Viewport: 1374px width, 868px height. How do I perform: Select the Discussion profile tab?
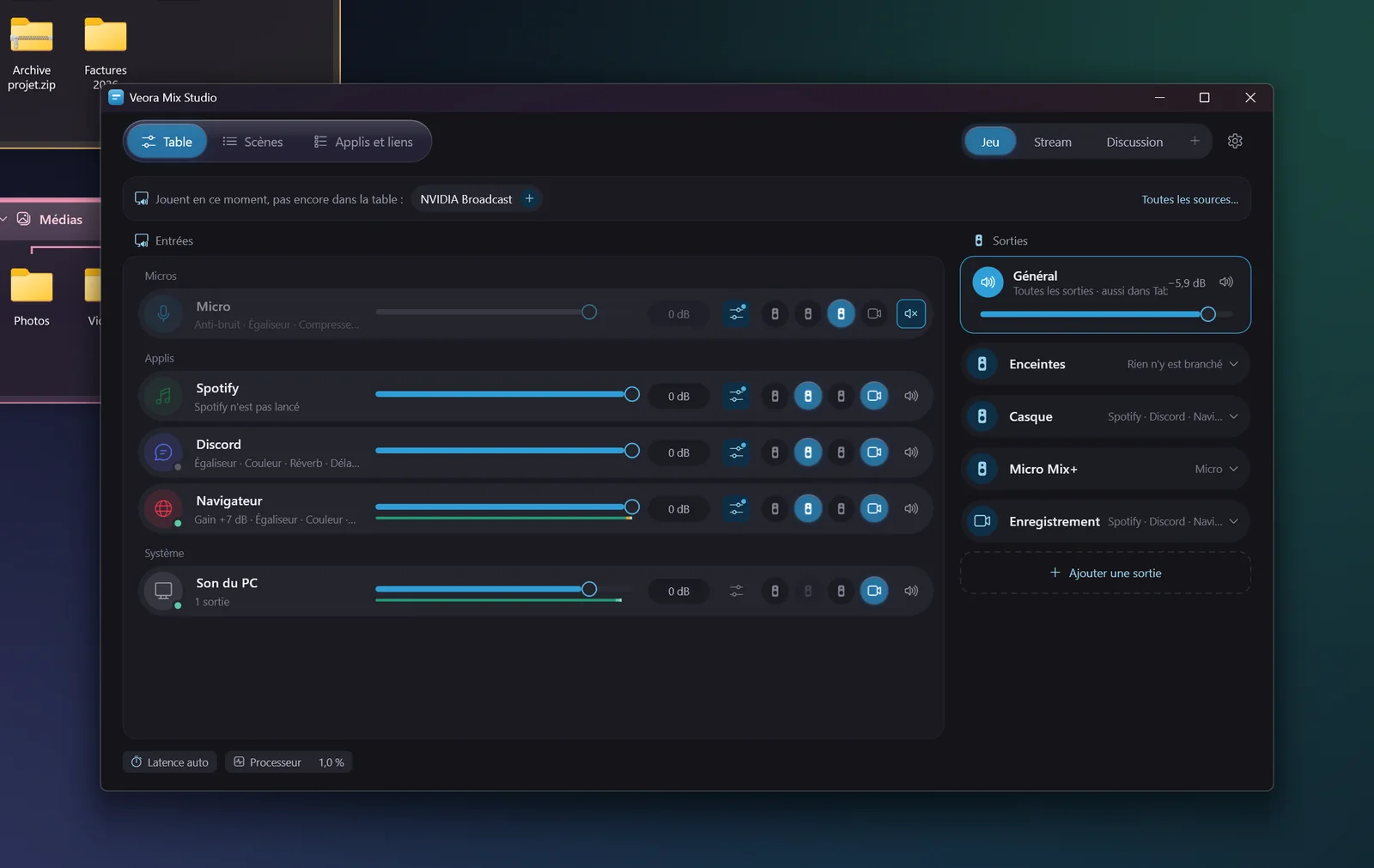(1134, 142)
